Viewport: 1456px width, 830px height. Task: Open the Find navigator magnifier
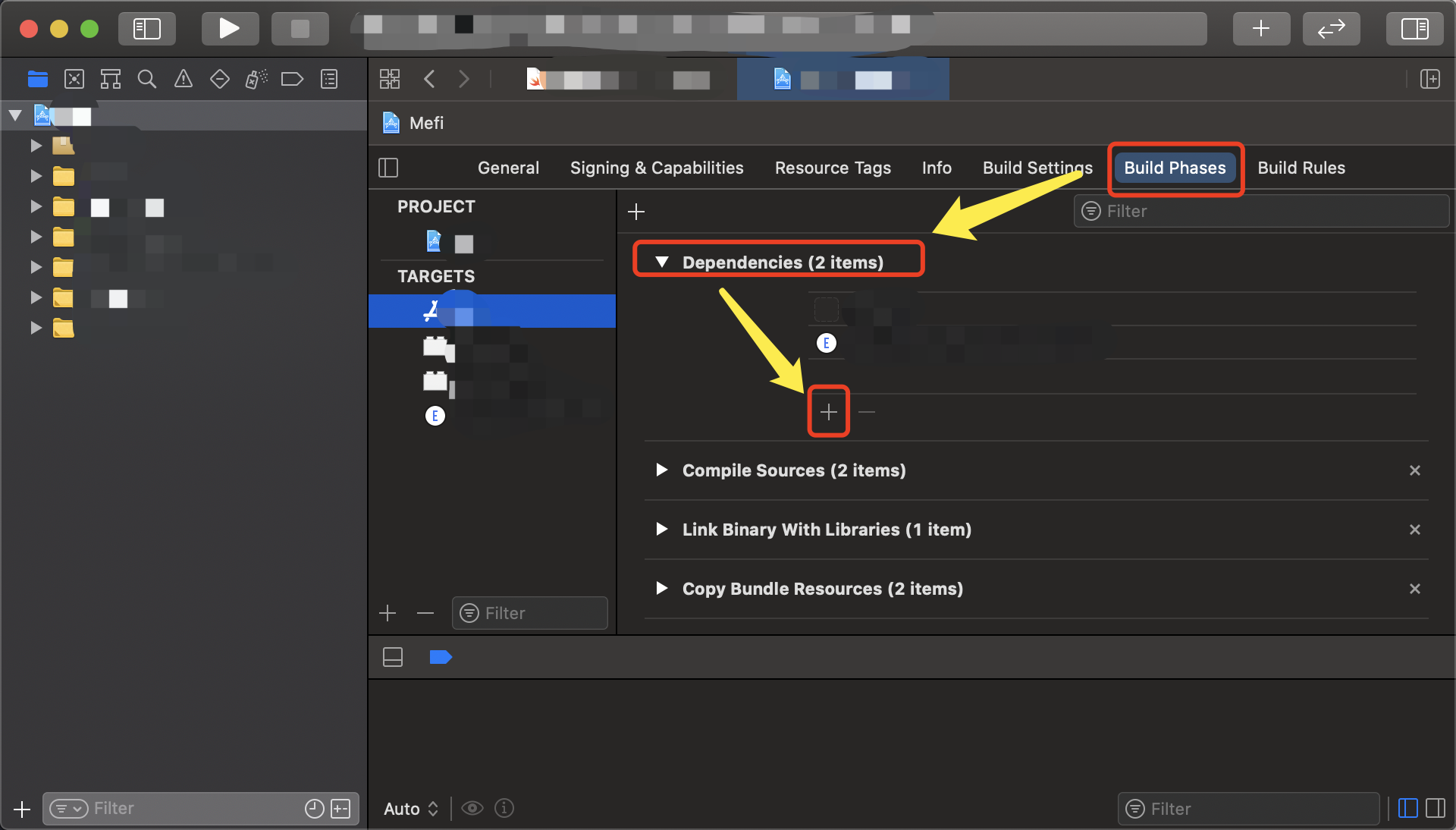pyautogui.click(x=147, y=79)
